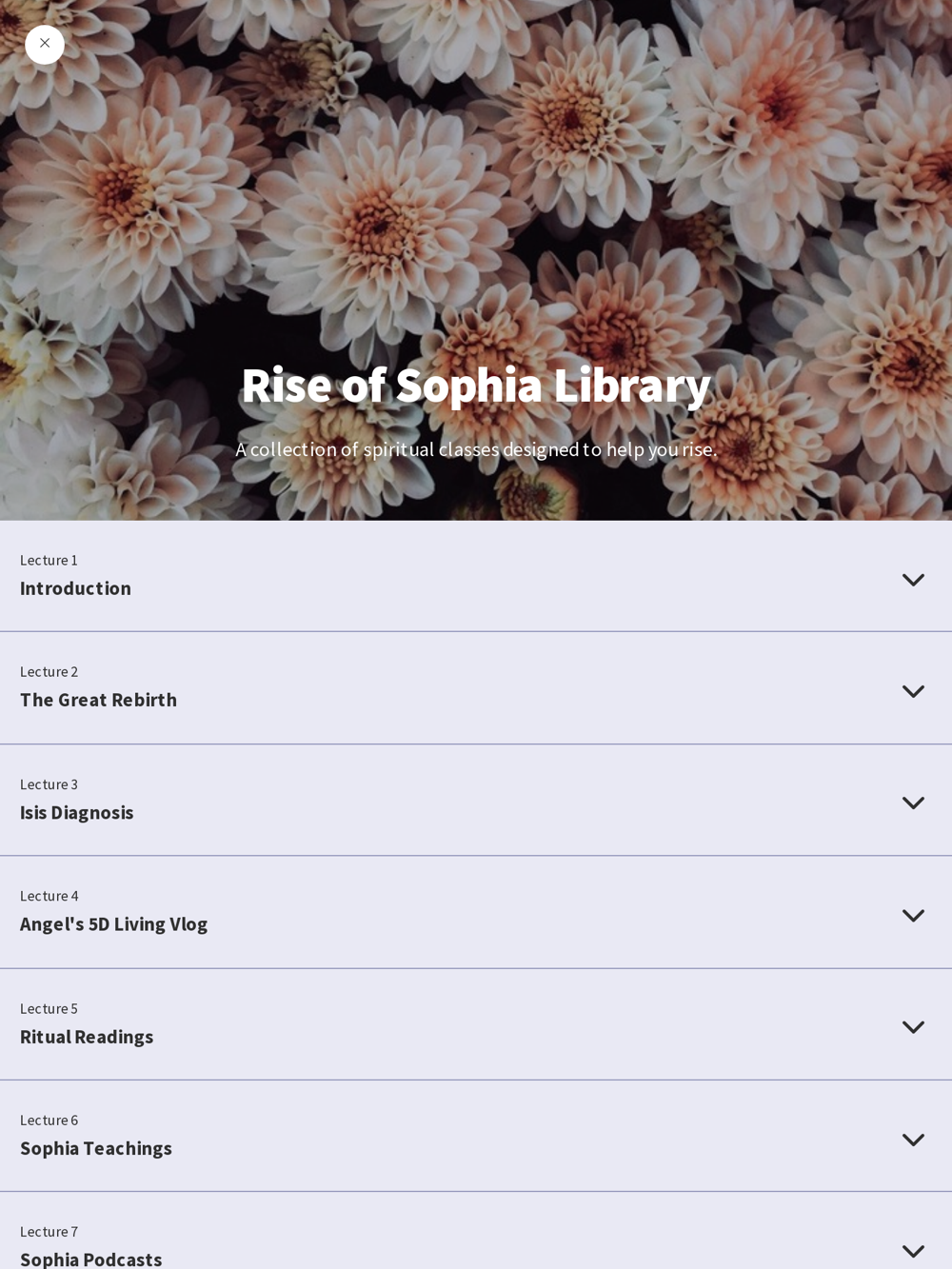
Task: Expand the Sophia Teachings chevron
Action: pyautogui.click(x=913, y=1140)
